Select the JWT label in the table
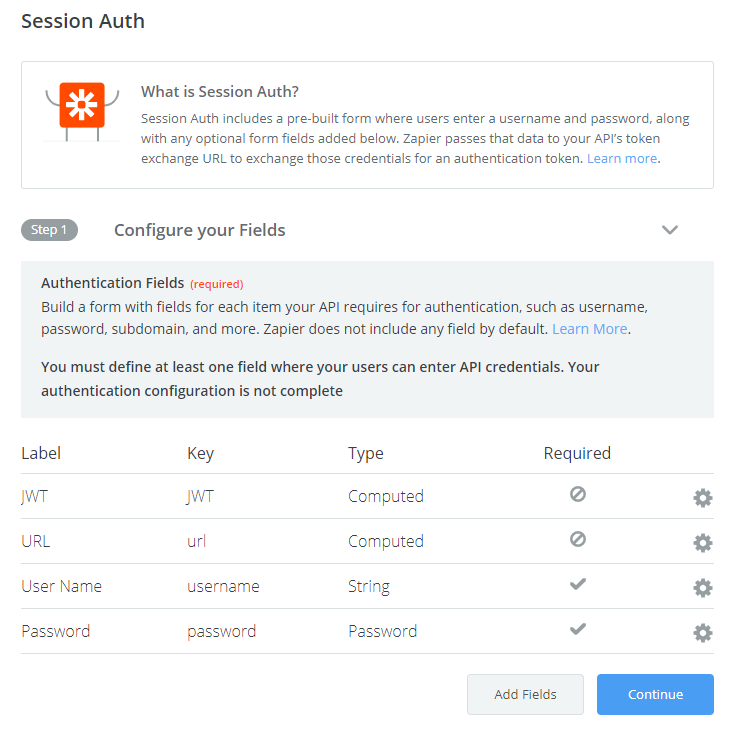The height and width of the screenshot is (733, 743). (x=35, y=496)
